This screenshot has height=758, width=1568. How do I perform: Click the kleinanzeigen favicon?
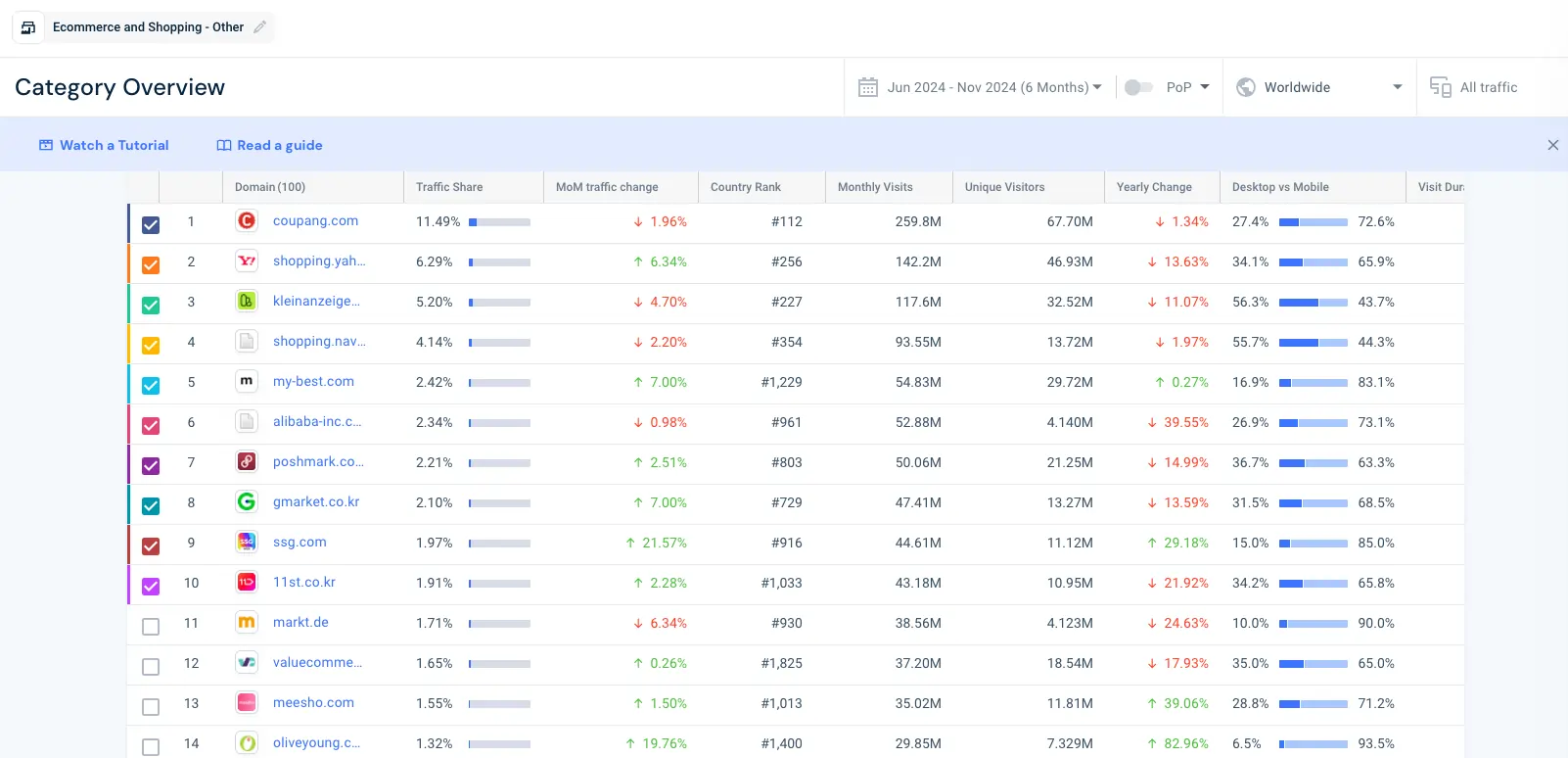click(x=247, y=302)
